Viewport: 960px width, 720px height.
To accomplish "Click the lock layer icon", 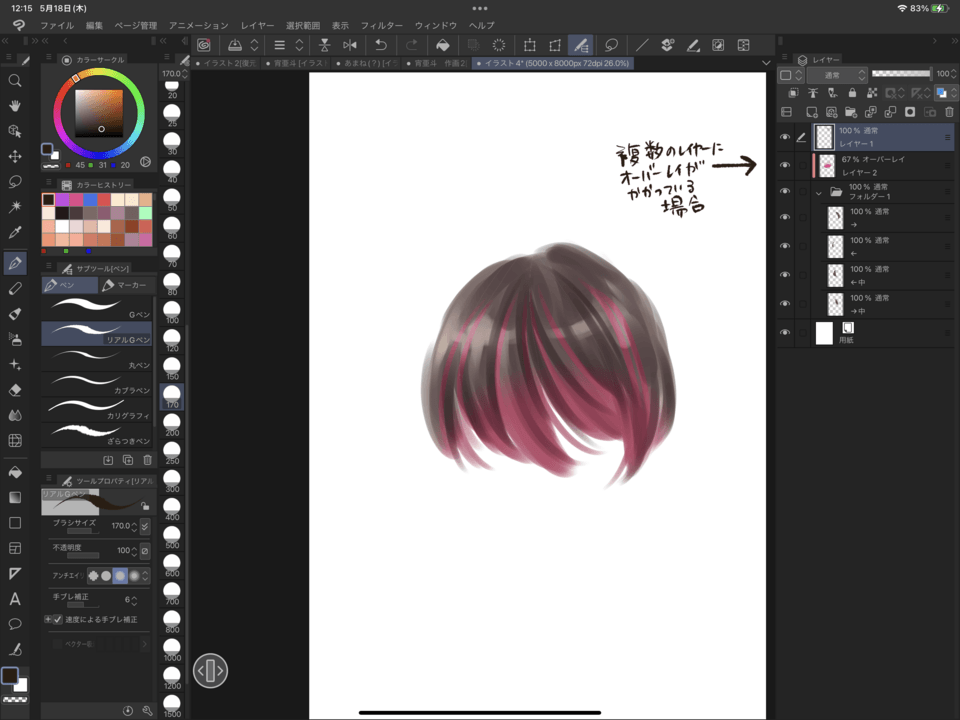I will click(x=852, y=93).
